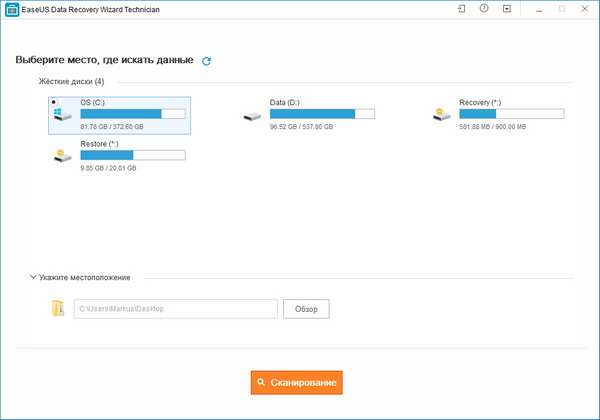
Task: Minimize the Data Recovery Wizard window
Action: coord(537,9)
